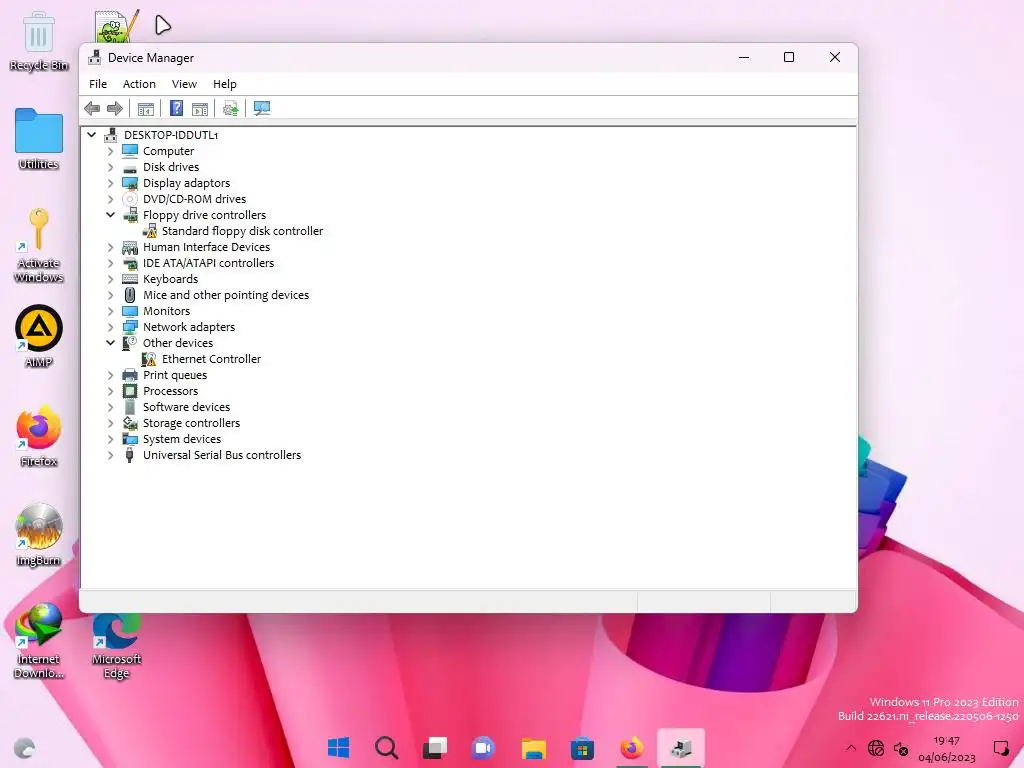Collapse the Floppy drive controllers category
1024x768 pixels.
tap(110, 215)
